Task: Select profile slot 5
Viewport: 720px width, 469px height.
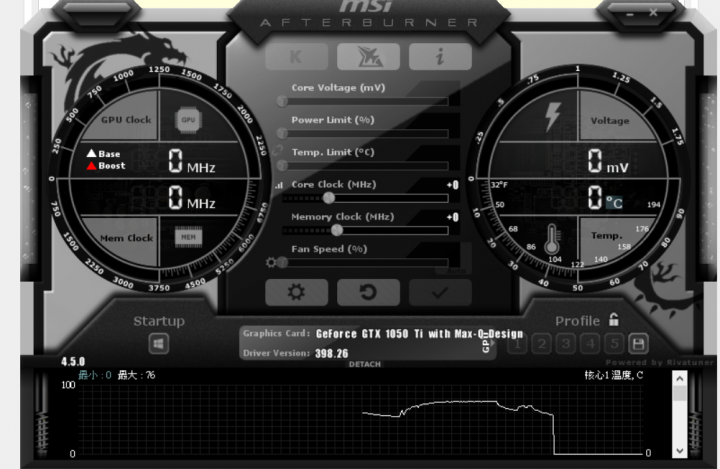Action: [x=614, y=344]
